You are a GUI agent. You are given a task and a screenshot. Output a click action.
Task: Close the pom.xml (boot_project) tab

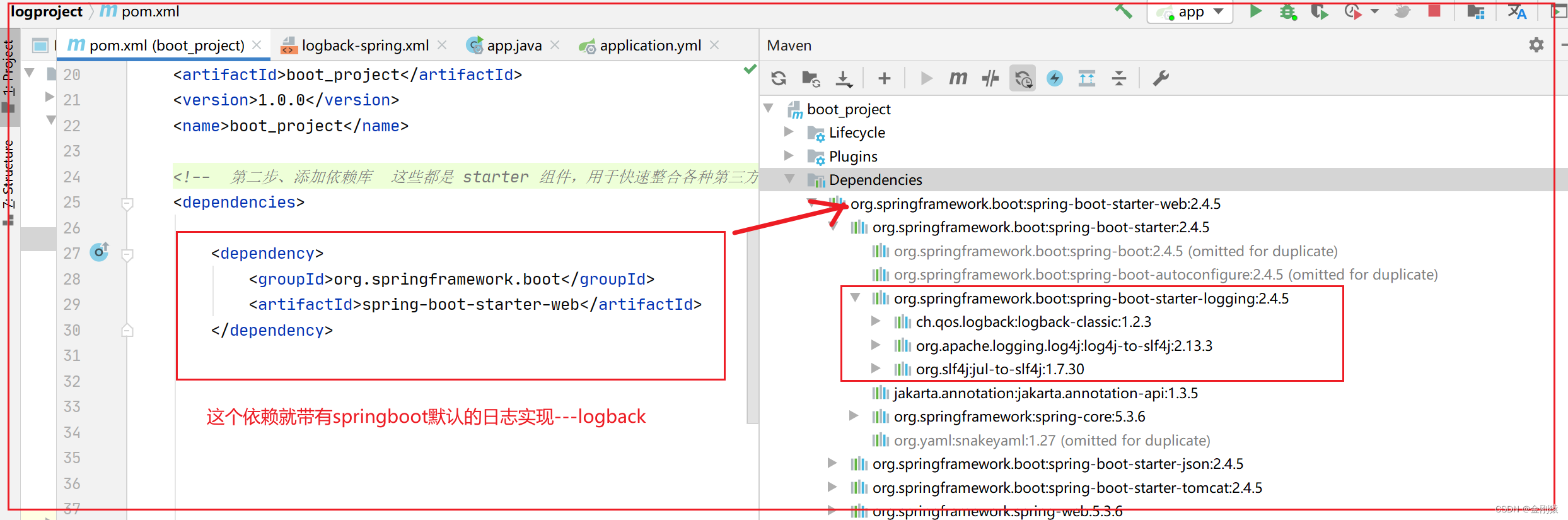tap(257, 45)
